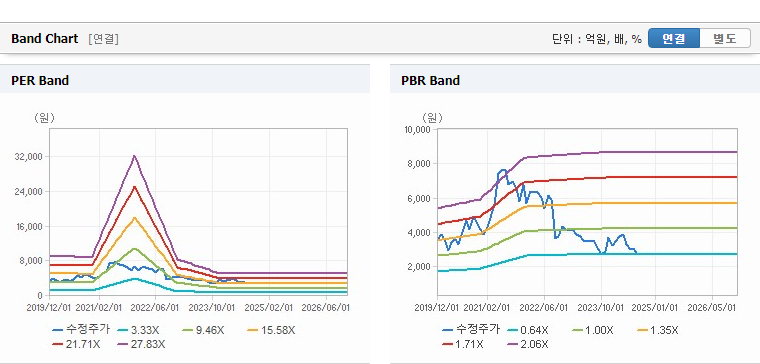The width and height of the screenshot is (760, 364).
Task: Switch to the 별도 separate view
Action: pos(725,38)
